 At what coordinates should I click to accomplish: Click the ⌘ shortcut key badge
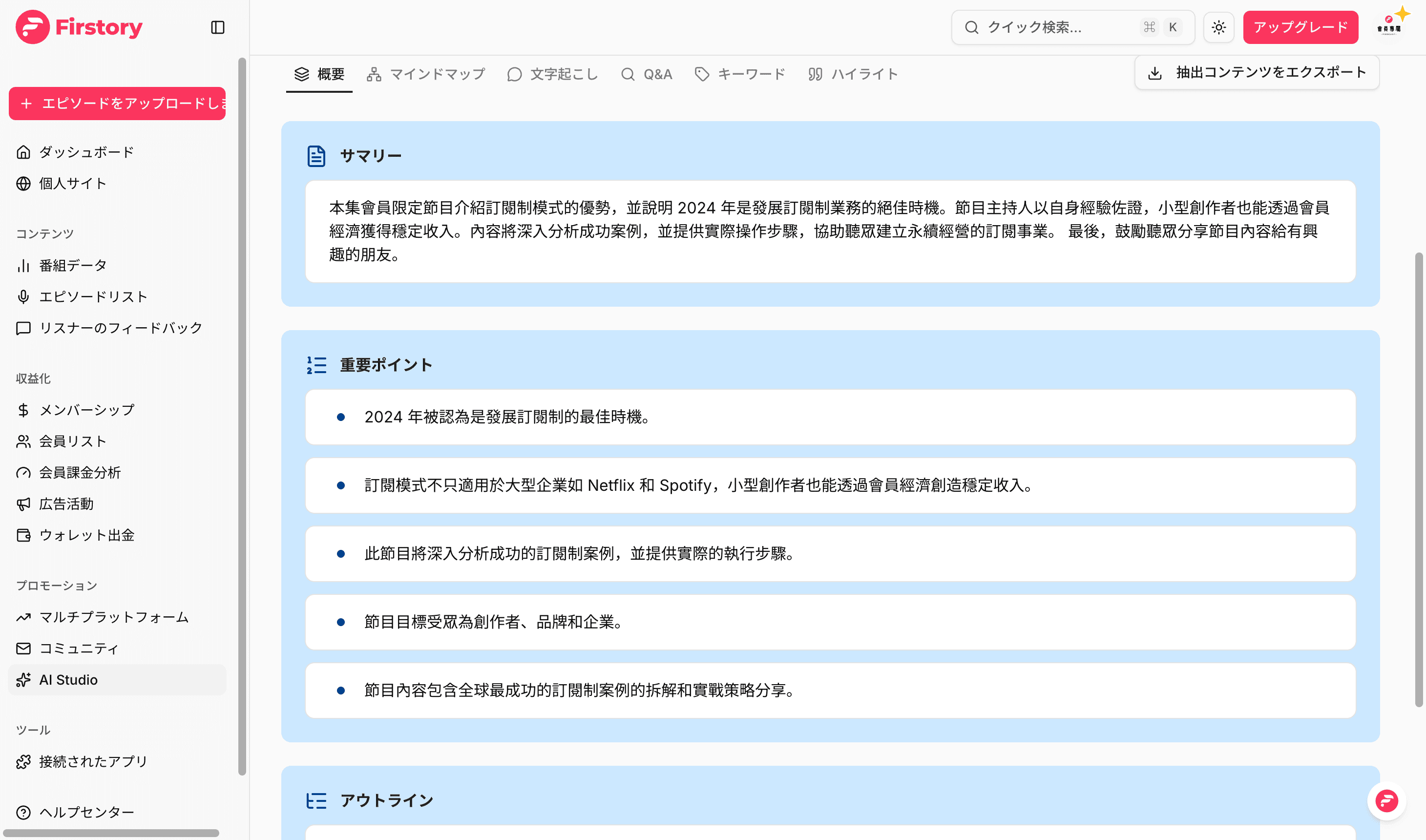tap(1149, 27)
